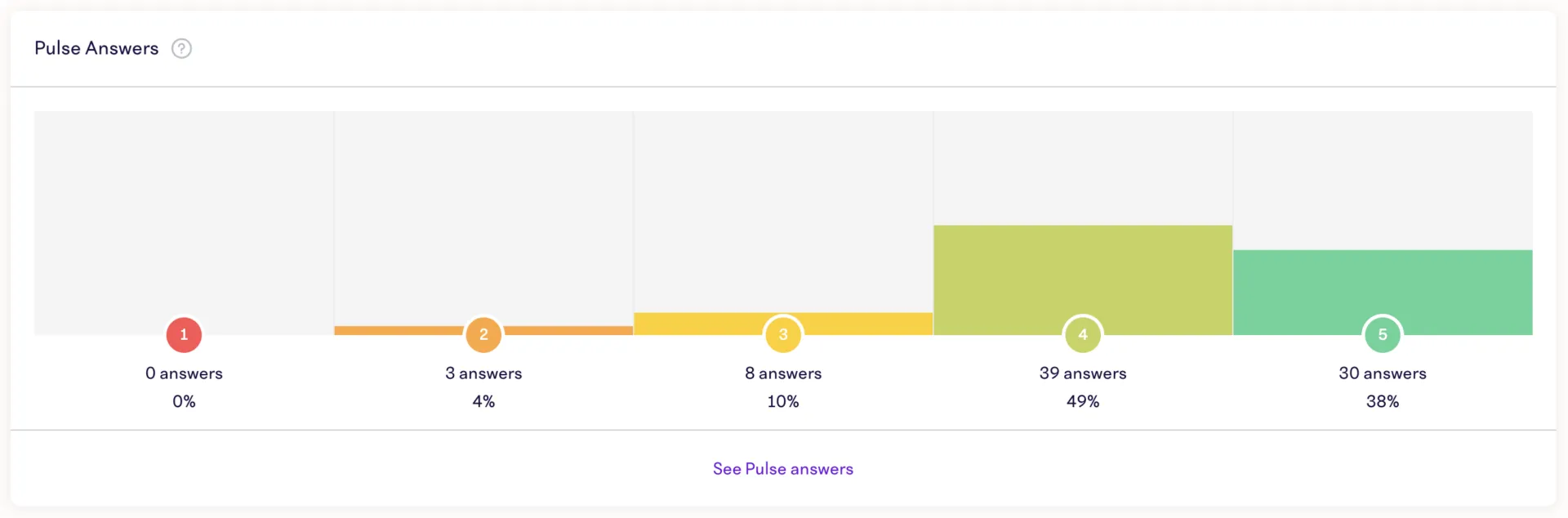The image size is (1568, 518).
Task: Click the 0 answers label
Action: coord(184,373)
